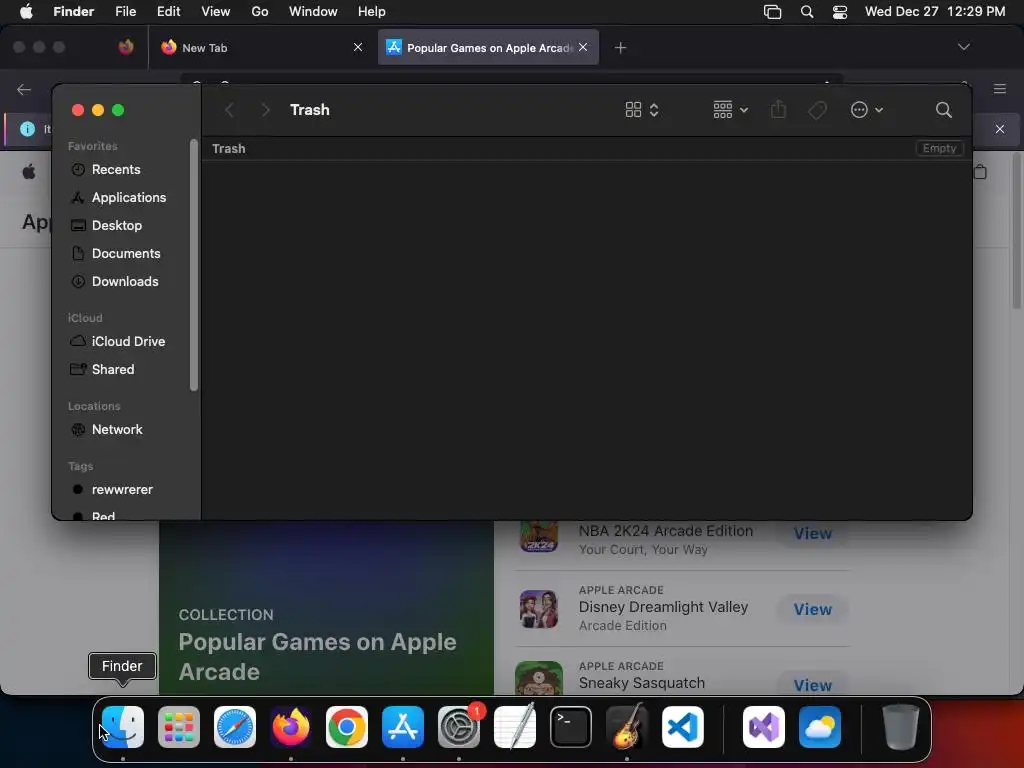Image resolution: width=1024 pixels, height=768 pixels.
Task: Open the File menu
Action: (125, 12)
